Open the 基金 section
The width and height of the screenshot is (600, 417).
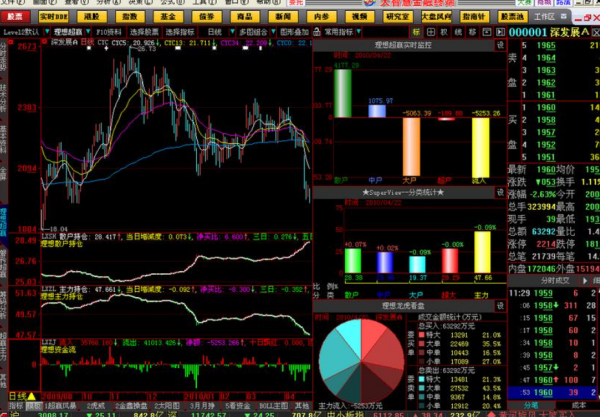click(168, 17)
